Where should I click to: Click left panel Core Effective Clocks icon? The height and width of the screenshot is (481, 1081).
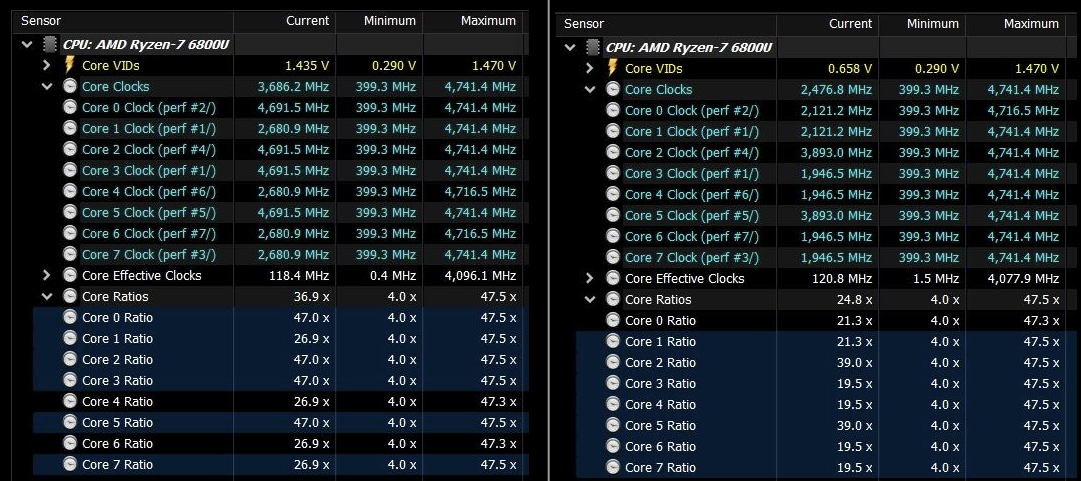(x=70, y=276)
